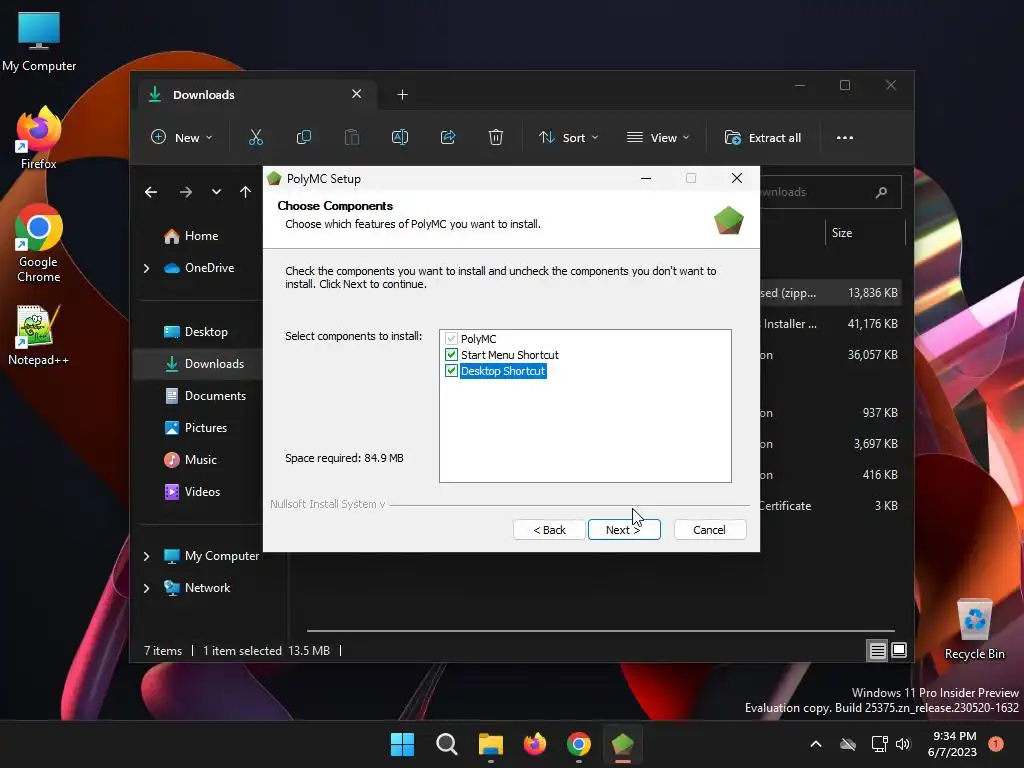Click the Paste clipboard icon in Explorer toolbar

pos(351,137)
